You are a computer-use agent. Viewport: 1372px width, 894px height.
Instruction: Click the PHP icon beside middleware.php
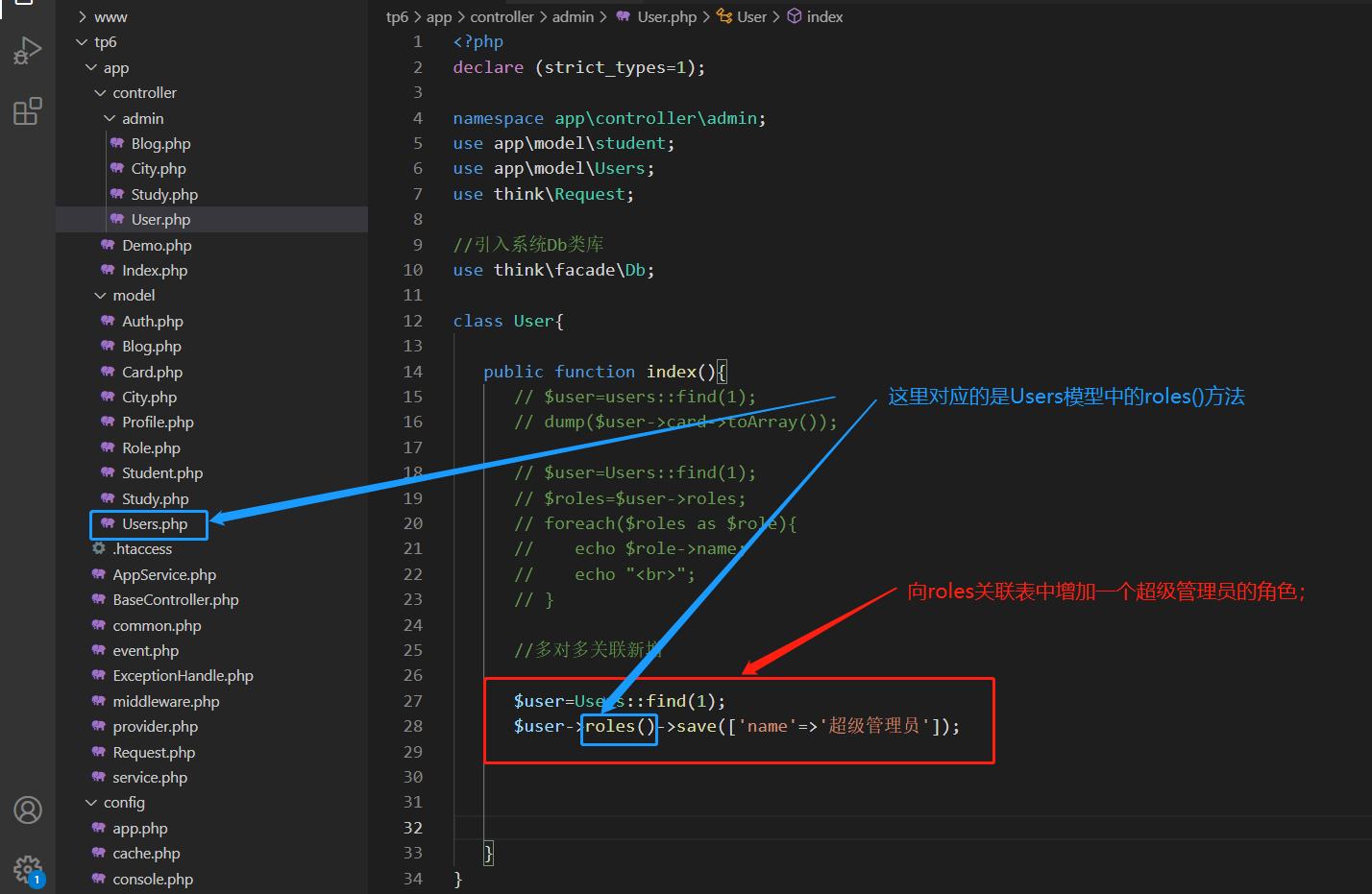click(x=98, y=701)
